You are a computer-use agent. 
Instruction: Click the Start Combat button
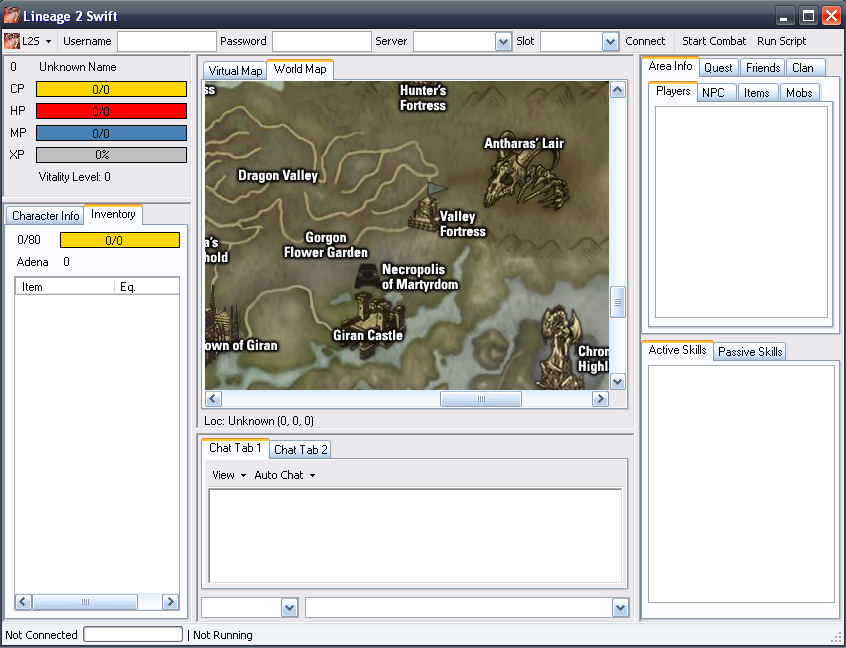[x=714, y=42]
